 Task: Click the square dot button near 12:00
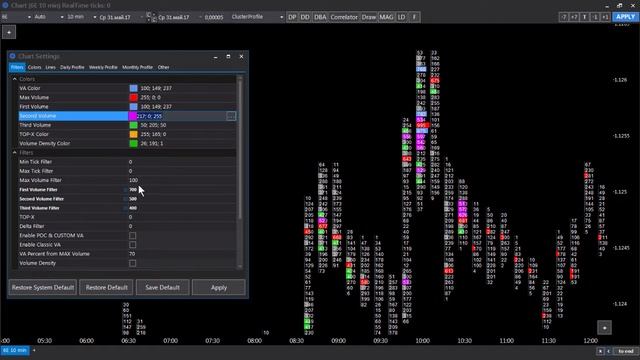point(604,327)
